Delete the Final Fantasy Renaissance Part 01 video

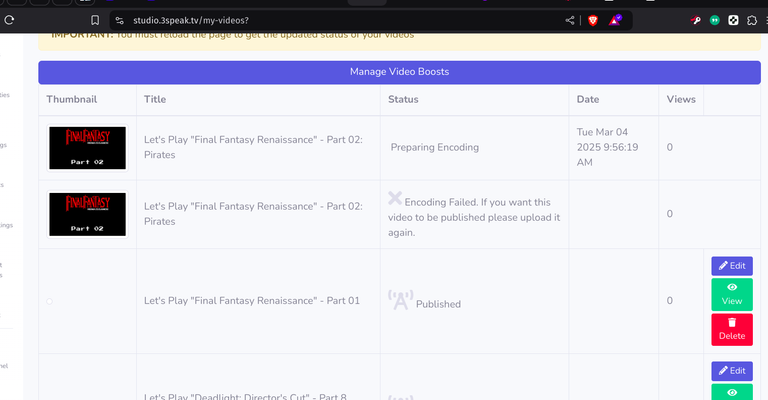tap(732, 329)
